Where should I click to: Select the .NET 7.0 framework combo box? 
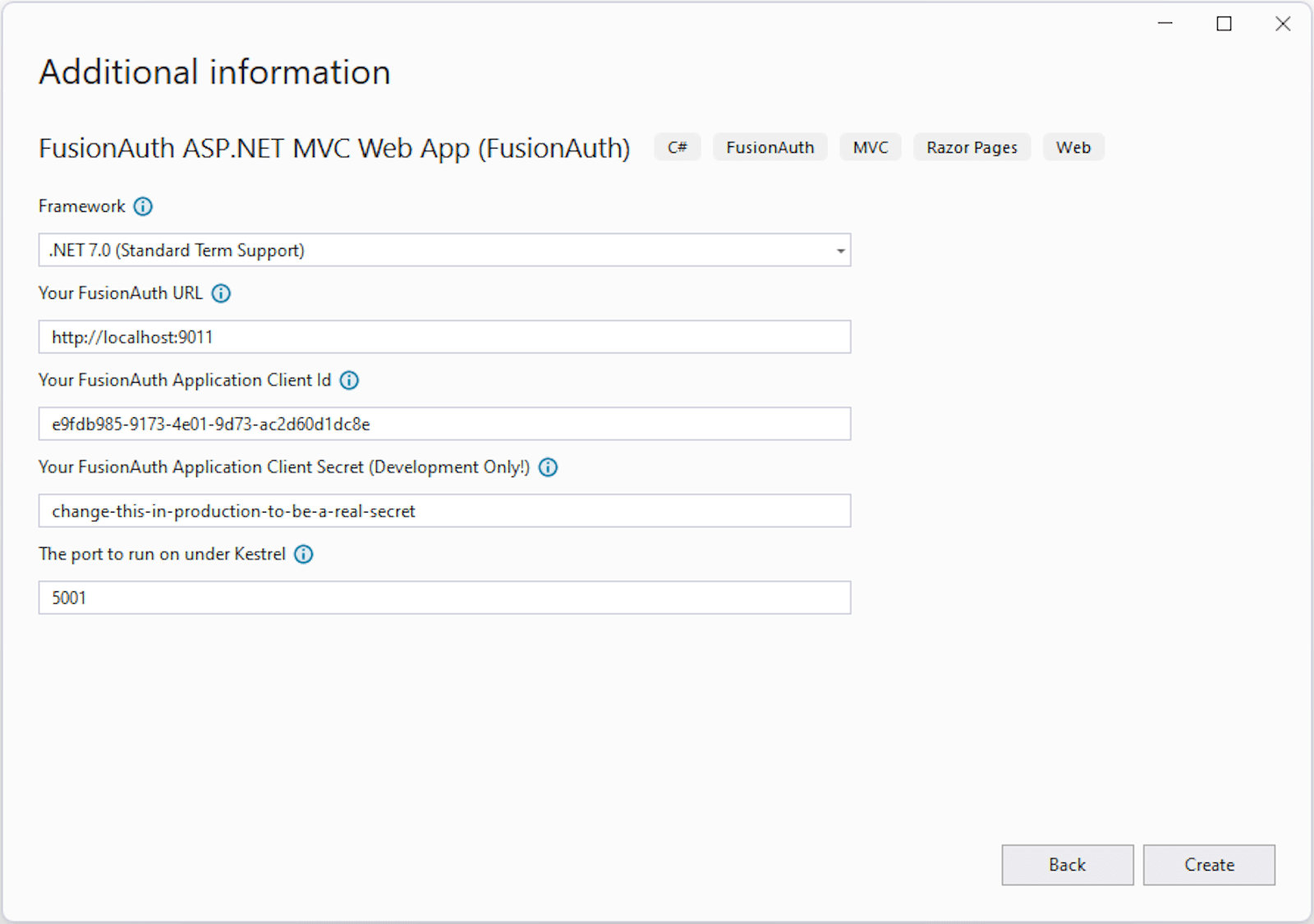pos(443,250)
